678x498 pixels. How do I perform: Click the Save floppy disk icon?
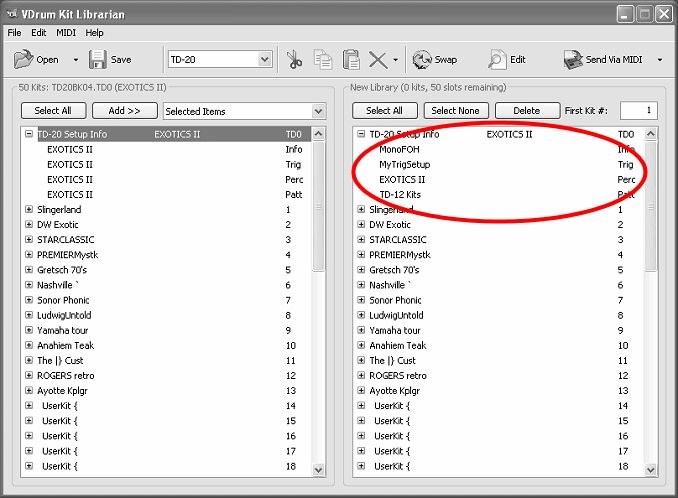[x=98, y=60]
